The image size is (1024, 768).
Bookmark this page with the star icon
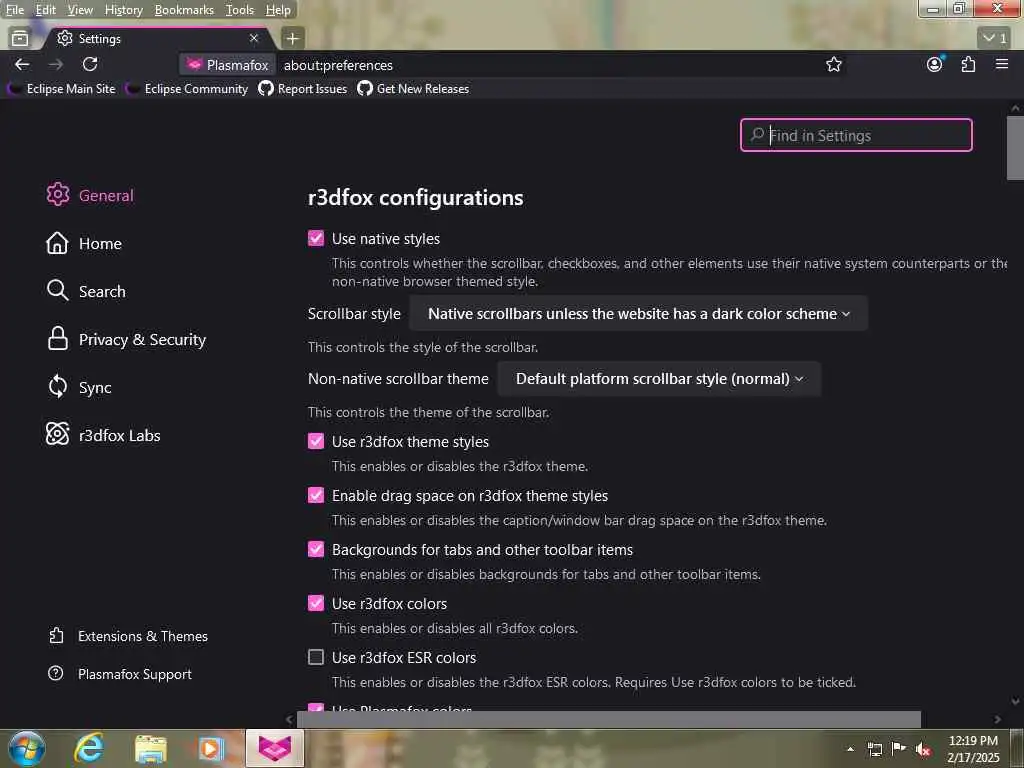(833, 64)
